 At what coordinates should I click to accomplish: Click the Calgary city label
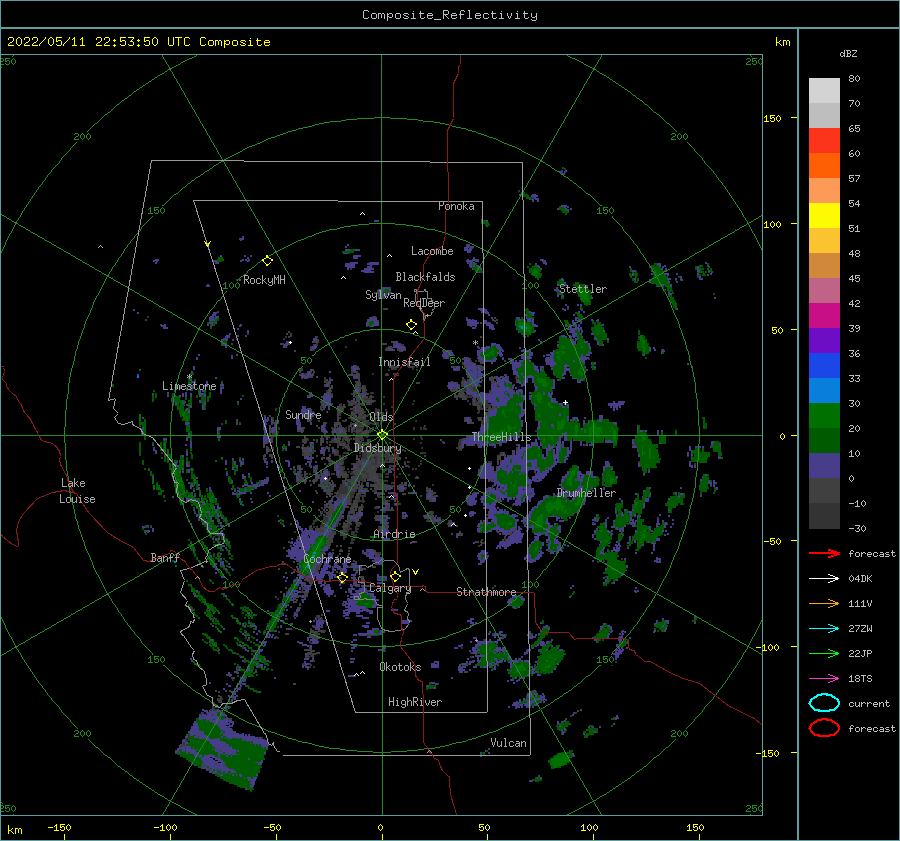coord(390,588)
